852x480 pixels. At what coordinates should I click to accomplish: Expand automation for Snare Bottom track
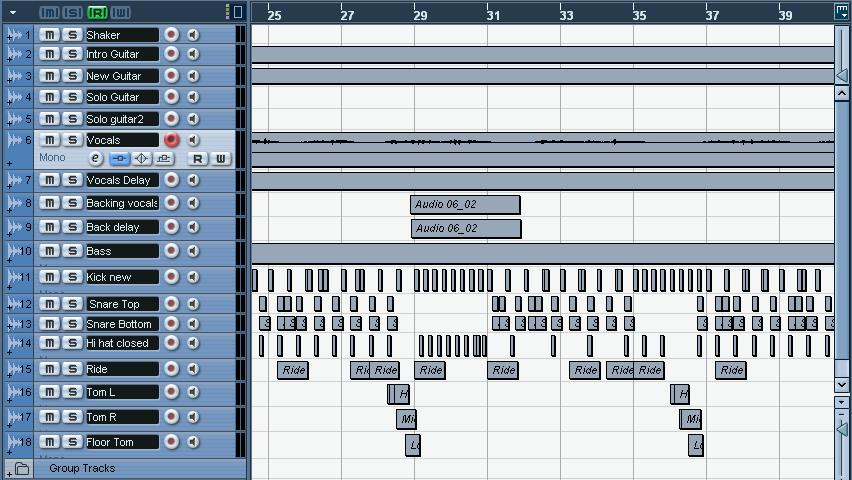tap(9, 328)
